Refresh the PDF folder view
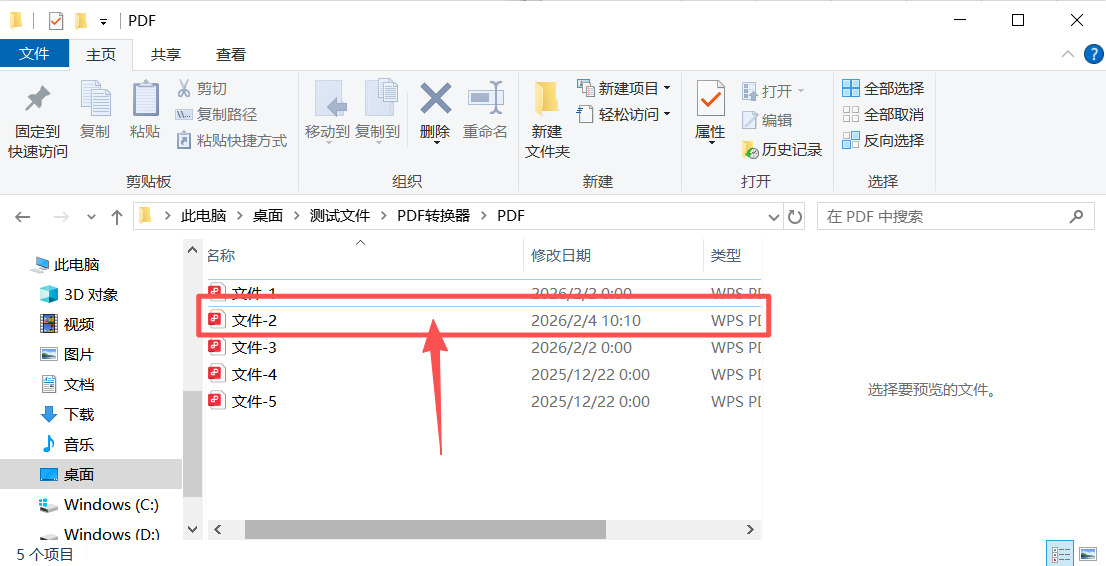The width and height of the screenshot is (1106, 566). [x=795, y=217]
